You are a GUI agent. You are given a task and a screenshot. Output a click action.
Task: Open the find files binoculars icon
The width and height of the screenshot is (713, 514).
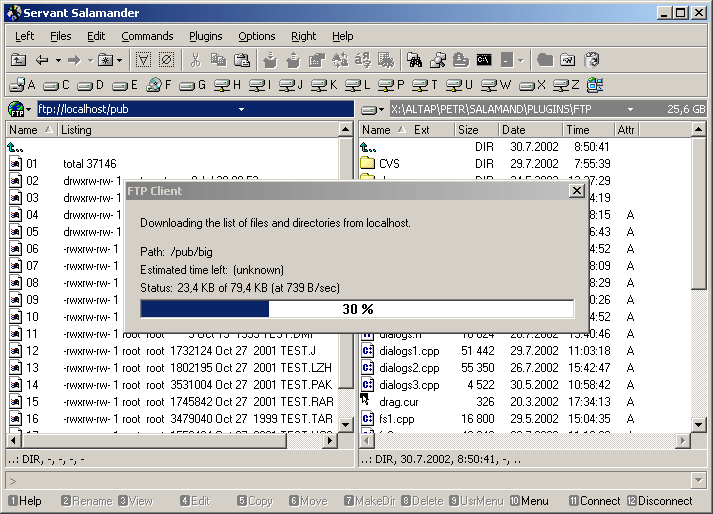tap(414, 60)
